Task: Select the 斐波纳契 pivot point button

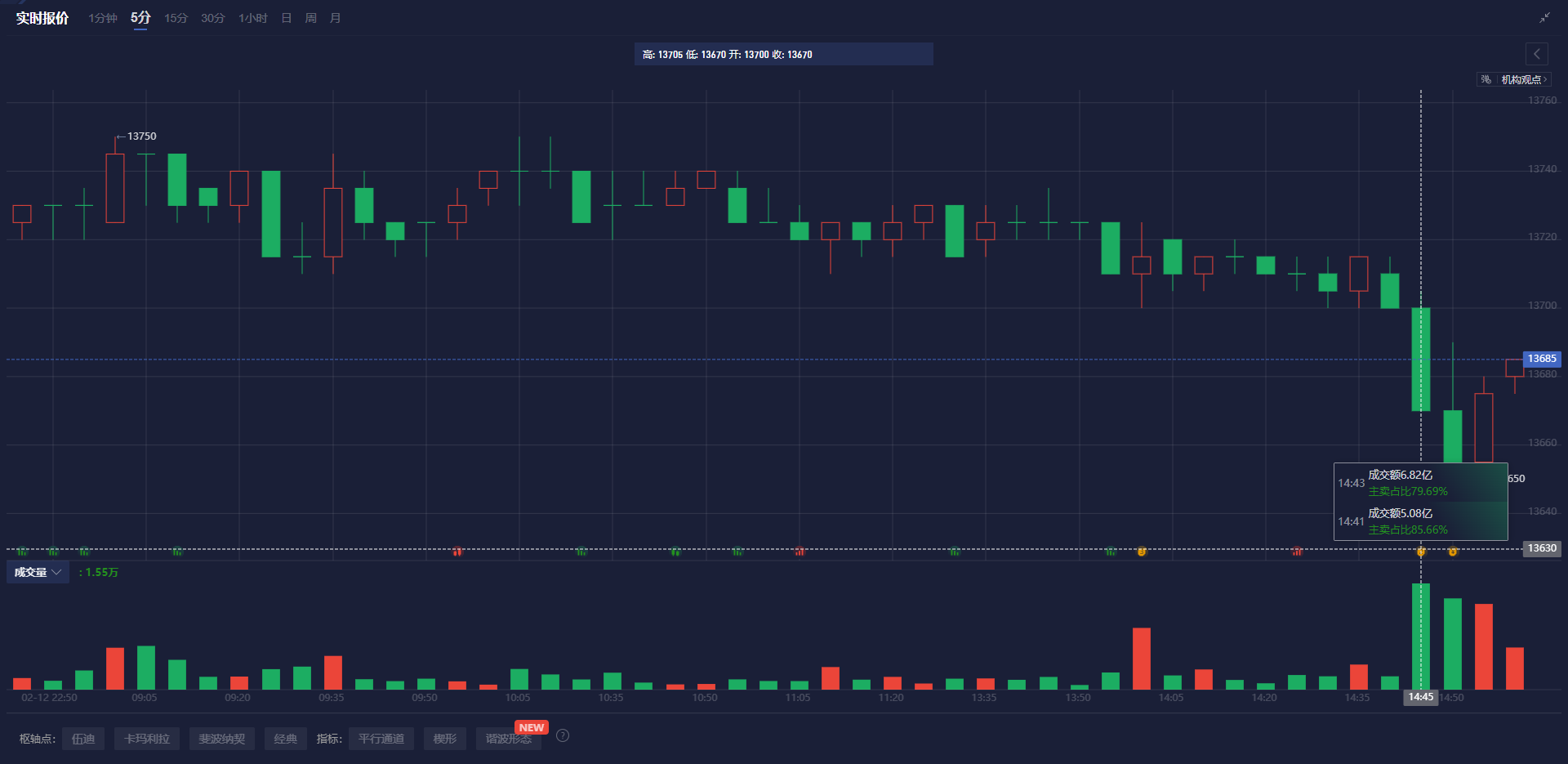Action: pyautogui.click(x=221, y=738)
